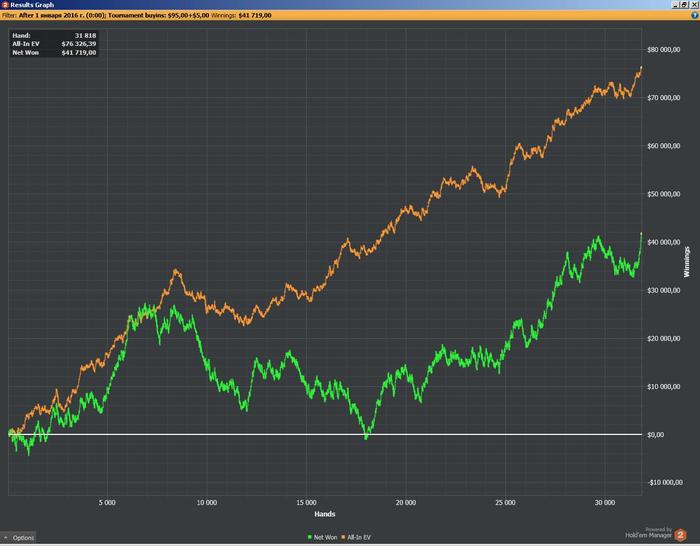
Task: Click the Hands axis title
Action: click(325, 514)
